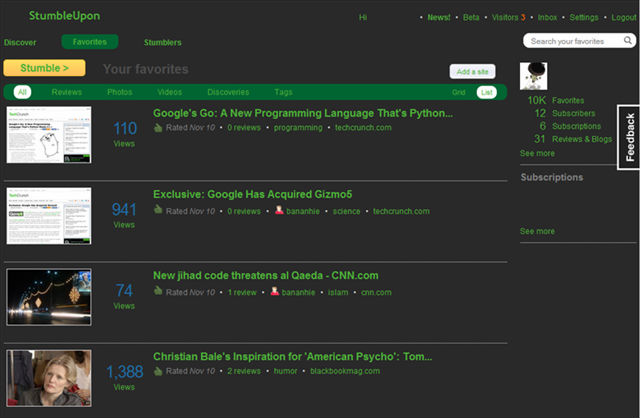Image resolution: width=640 pixels, height=418 pixels.
Task: Click the techcrunch.com link in Google's Go row
Action: [363, 128]
